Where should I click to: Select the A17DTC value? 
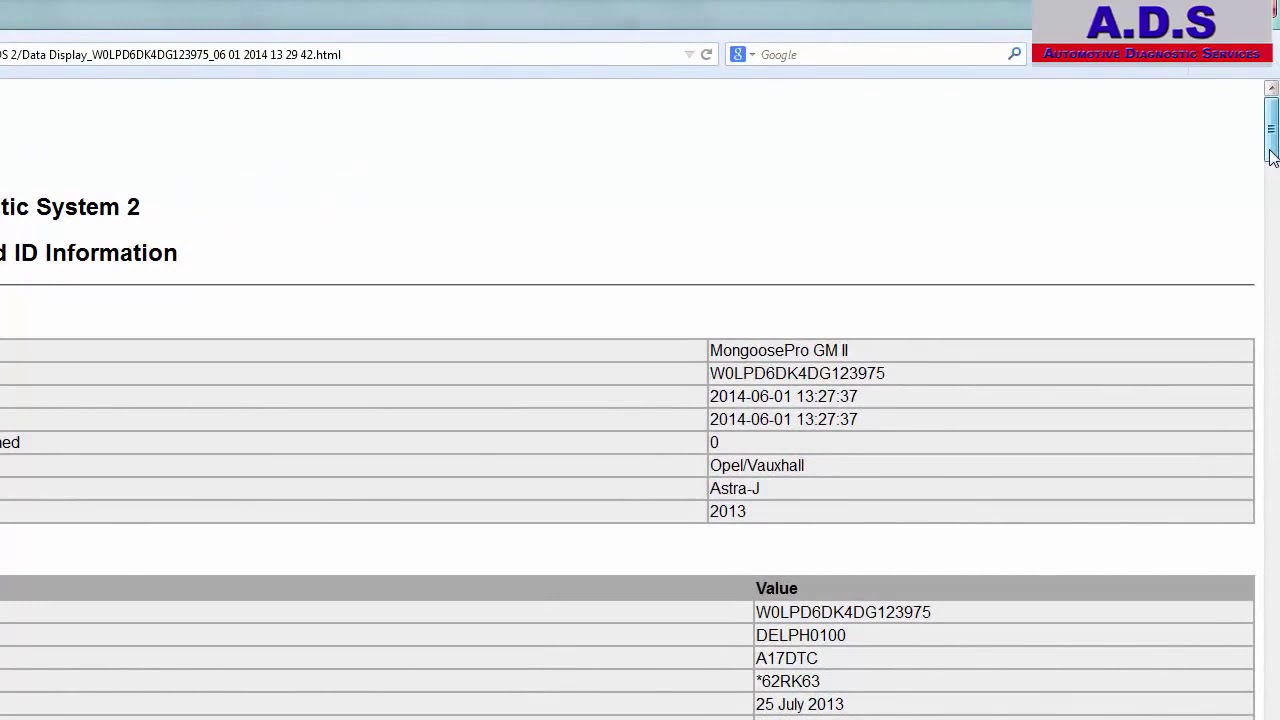pyautogui.click(x=1004, y=658)
